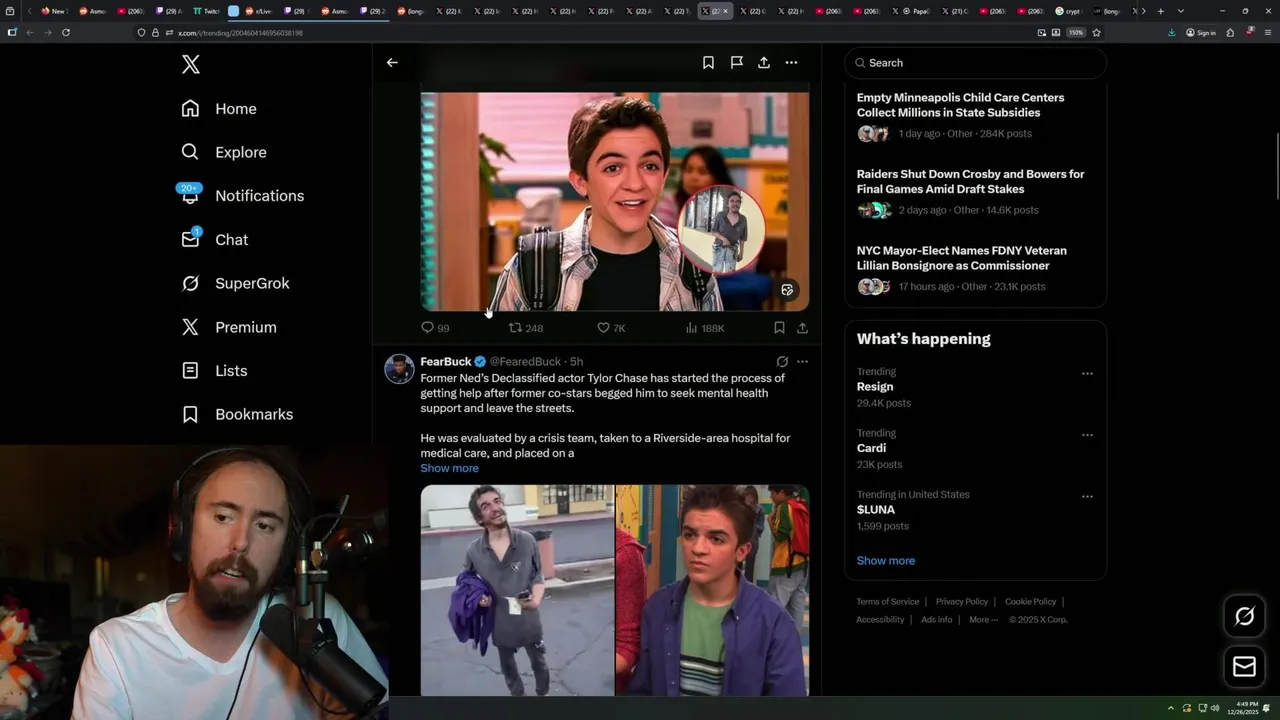Open image edit icon on top video

pos(787,290)
